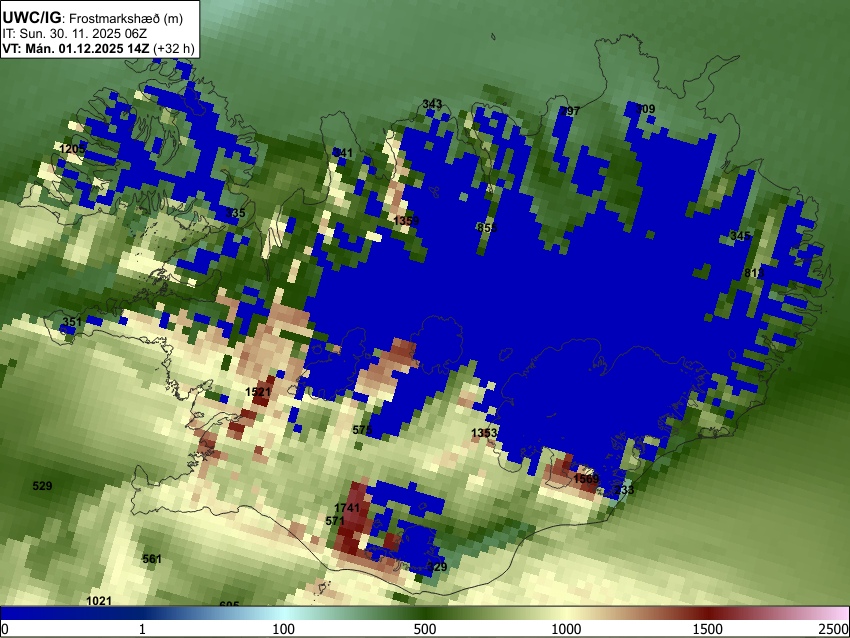
Task: Click the '813' value in the east
Action: pos(754,273)
